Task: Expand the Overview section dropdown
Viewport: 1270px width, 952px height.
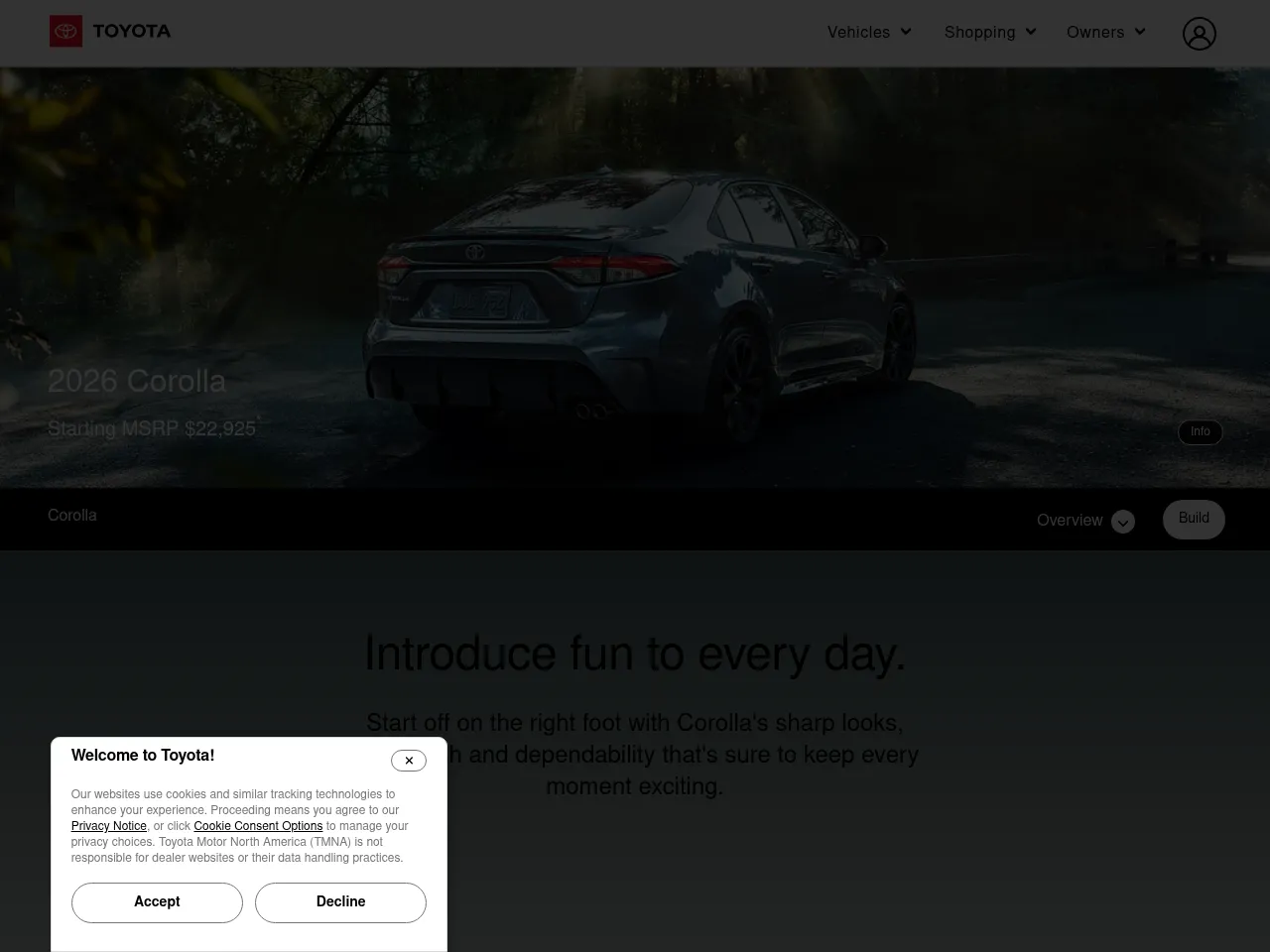Action: [x=1070, y=521]
